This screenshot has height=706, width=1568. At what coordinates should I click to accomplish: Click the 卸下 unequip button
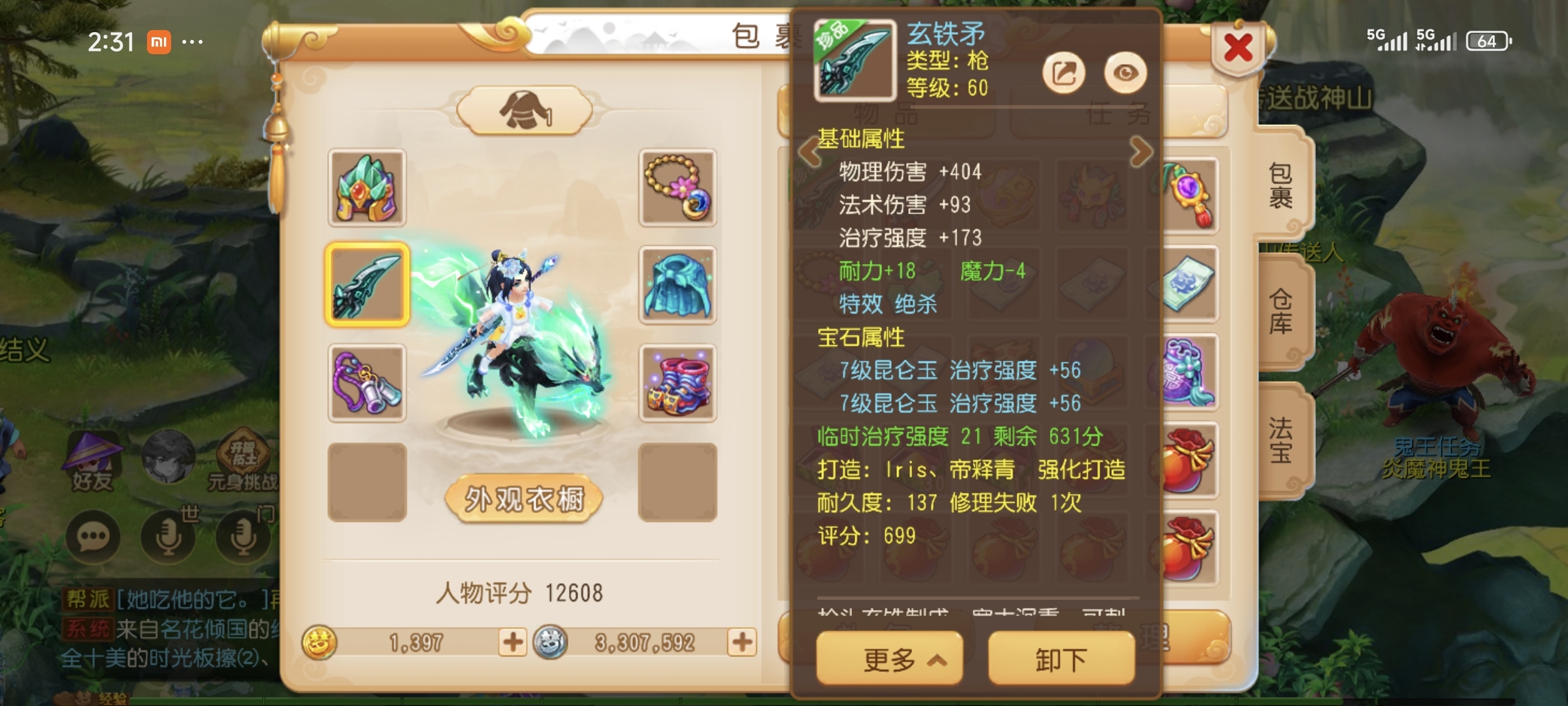pos(1061,660)
